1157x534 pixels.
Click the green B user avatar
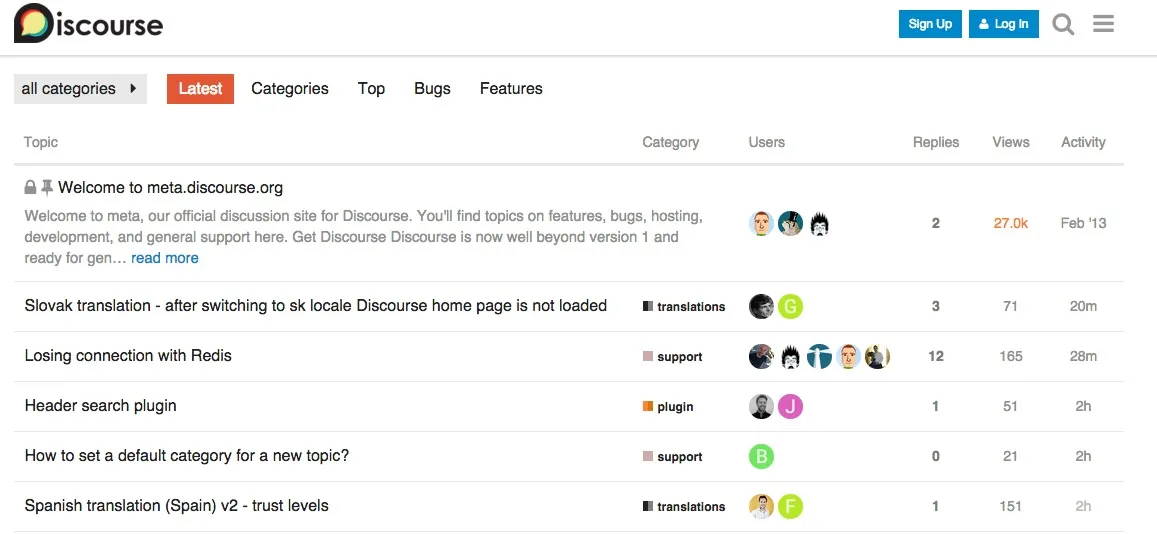762,457
